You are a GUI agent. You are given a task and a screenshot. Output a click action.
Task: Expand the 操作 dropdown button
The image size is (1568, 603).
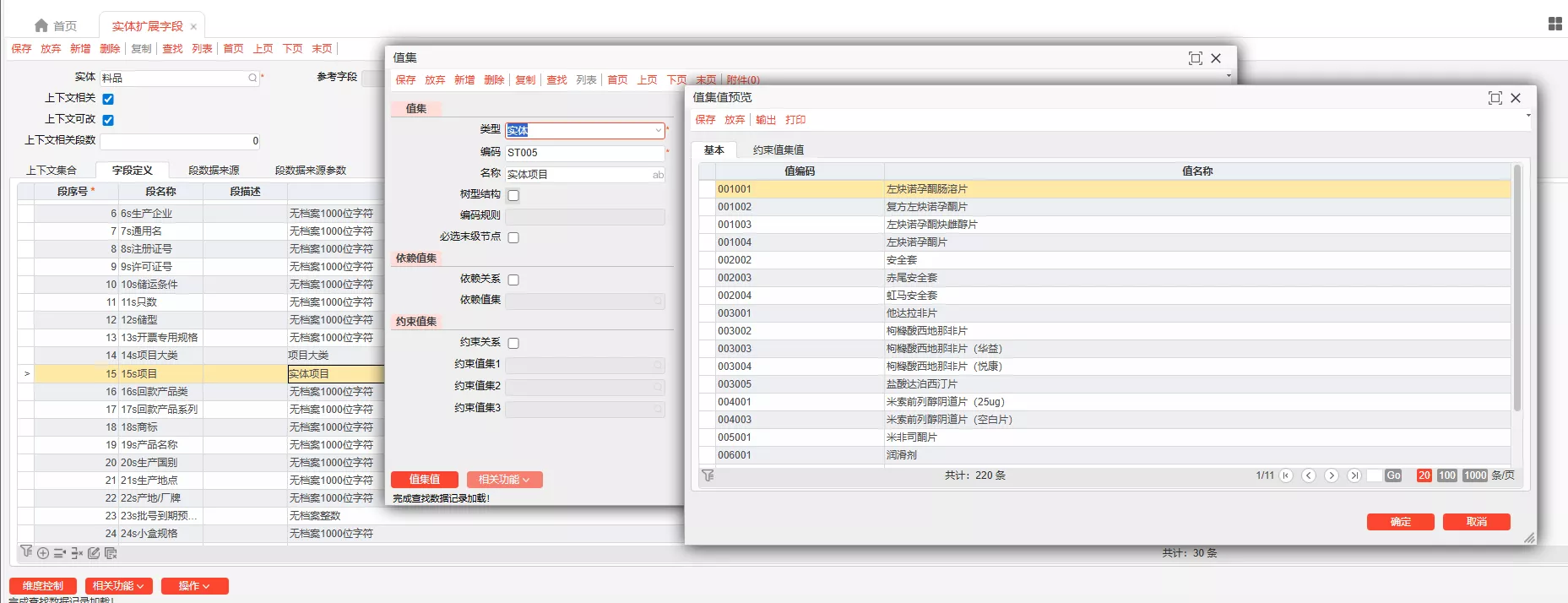(194, 586)
